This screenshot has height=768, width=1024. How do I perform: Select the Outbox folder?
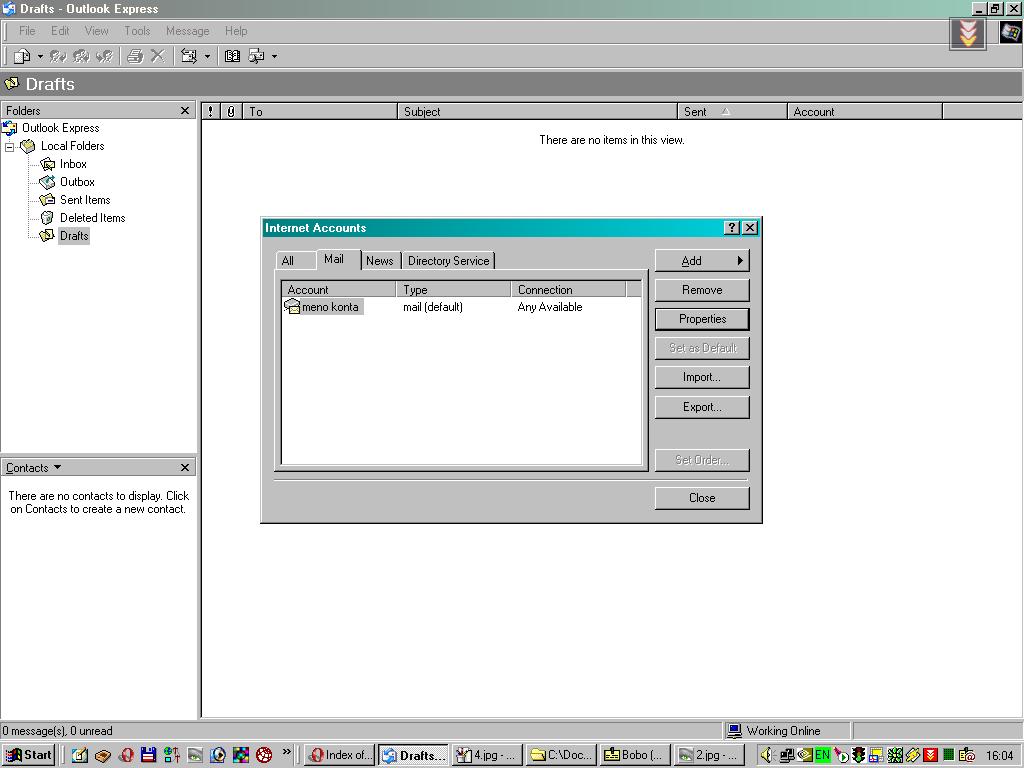click(76, 182)
